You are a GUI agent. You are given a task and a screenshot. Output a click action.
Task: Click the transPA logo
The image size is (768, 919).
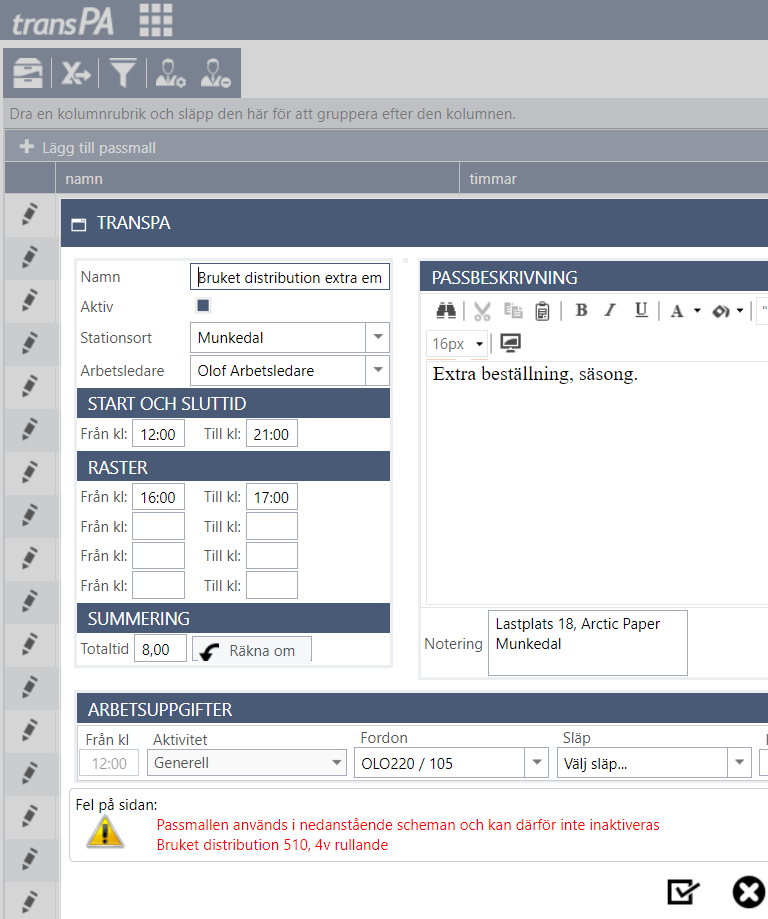point(63,22)
